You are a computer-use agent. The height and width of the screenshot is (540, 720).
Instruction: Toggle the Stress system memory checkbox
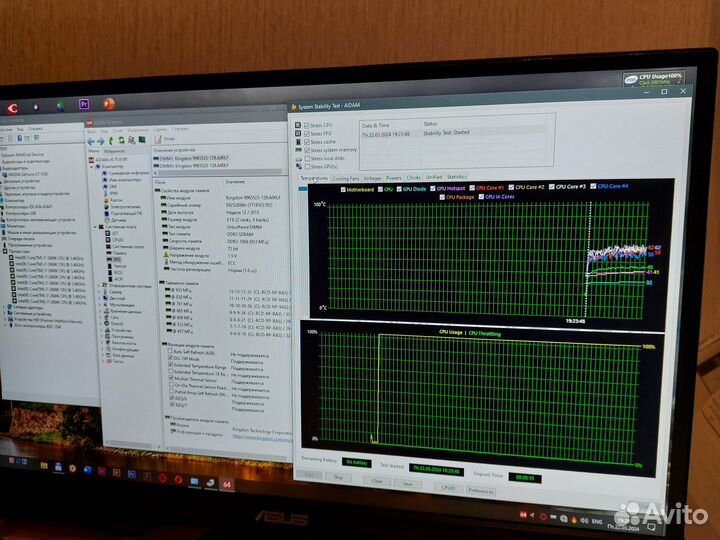click(307, 150)
